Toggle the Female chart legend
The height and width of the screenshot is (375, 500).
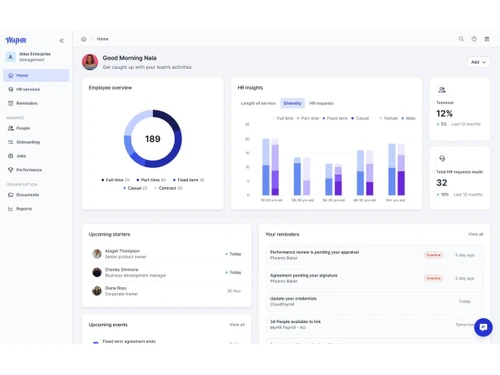coord(388,118)
